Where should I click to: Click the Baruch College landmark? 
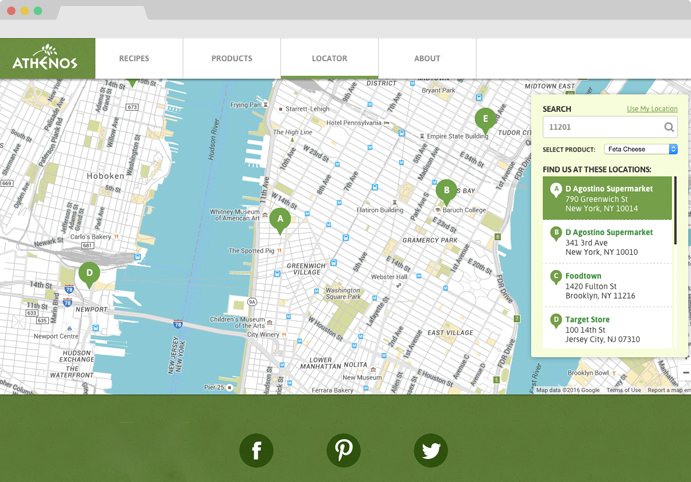461,210
